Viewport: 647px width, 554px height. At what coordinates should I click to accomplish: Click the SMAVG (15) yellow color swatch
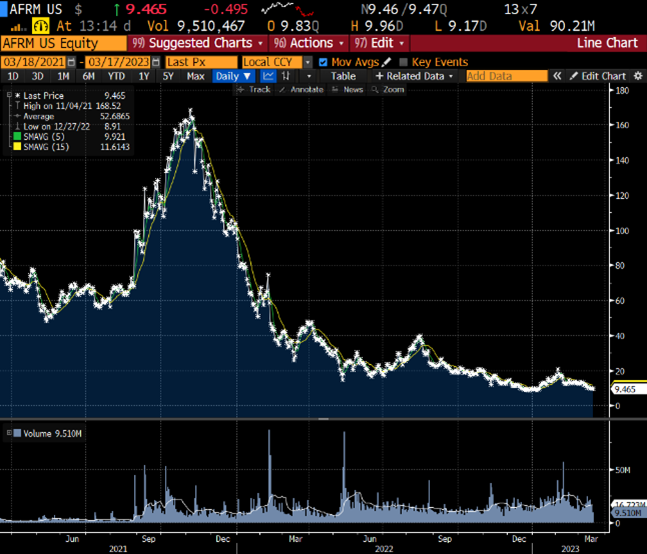(x=17, y=147)
